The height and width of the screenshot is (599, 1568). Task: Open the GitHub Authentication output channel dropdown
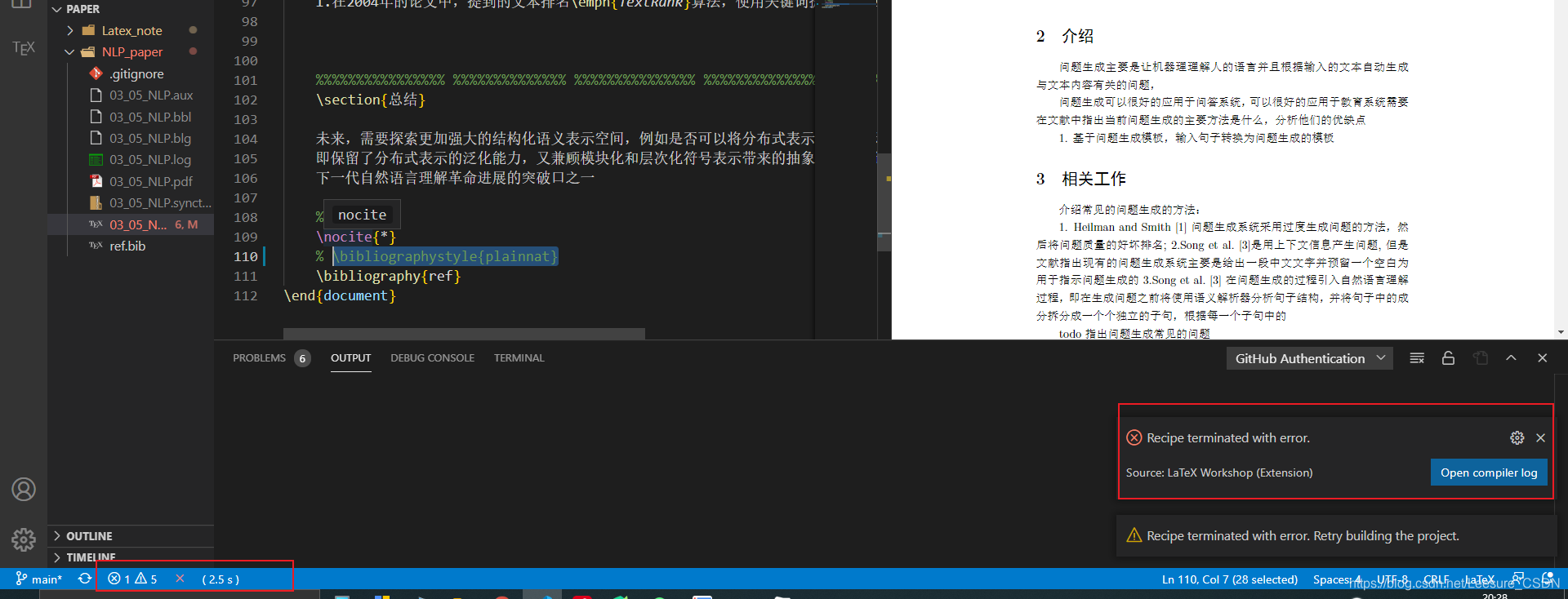tap(1310, 358)
